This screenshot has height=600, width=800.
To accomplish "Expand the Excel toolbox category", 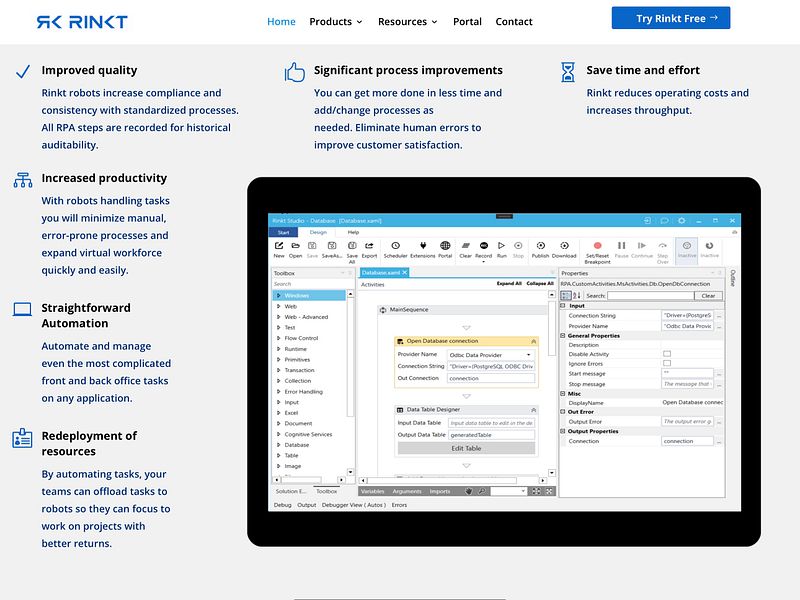I will tap(279, 413).
